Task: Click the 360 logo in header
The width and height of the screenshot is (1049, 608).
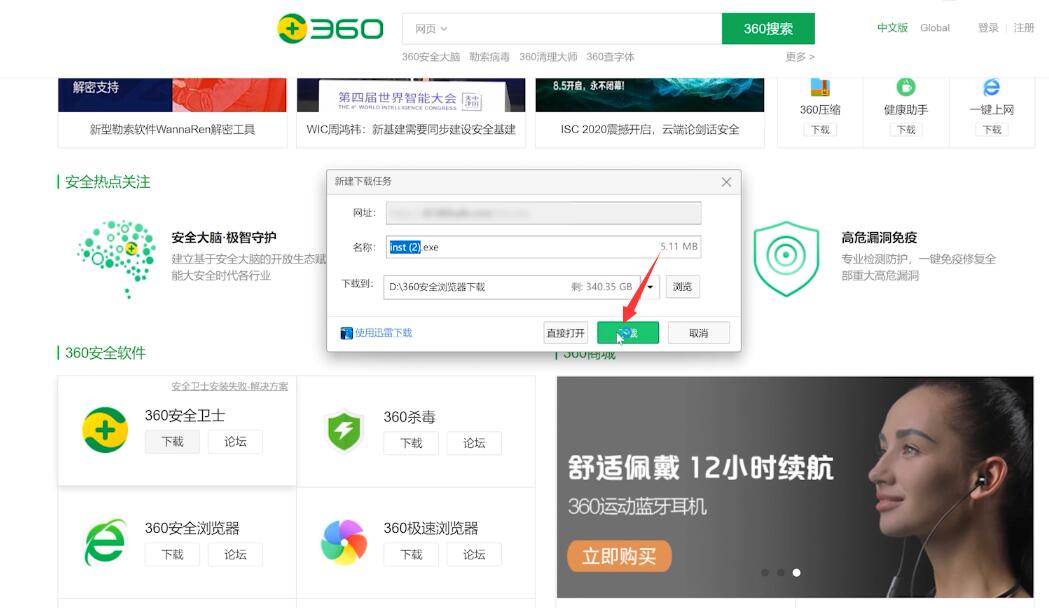Action: 330,29
